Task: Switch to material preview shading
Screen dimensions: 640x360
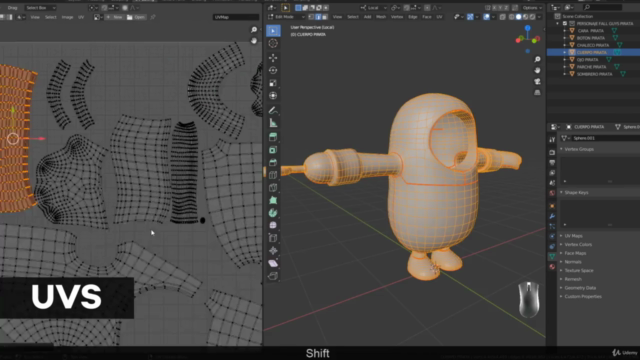Action: coord(526,17)
